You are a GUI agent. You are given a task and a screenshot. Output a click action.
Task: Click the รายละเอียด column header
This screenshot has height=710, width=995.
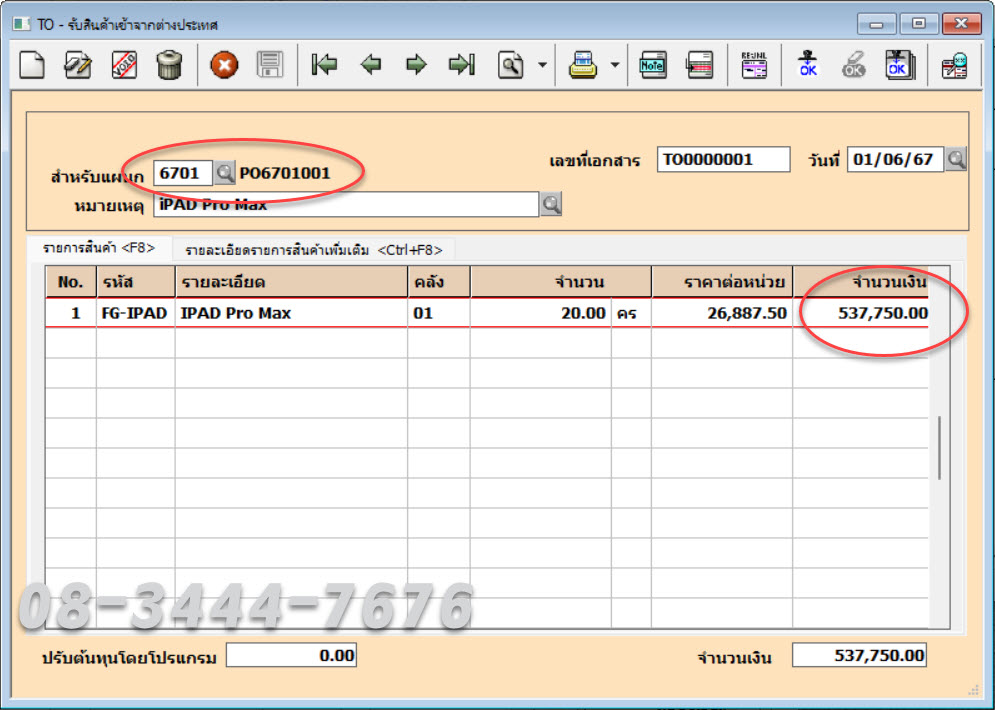pos(291,282)
